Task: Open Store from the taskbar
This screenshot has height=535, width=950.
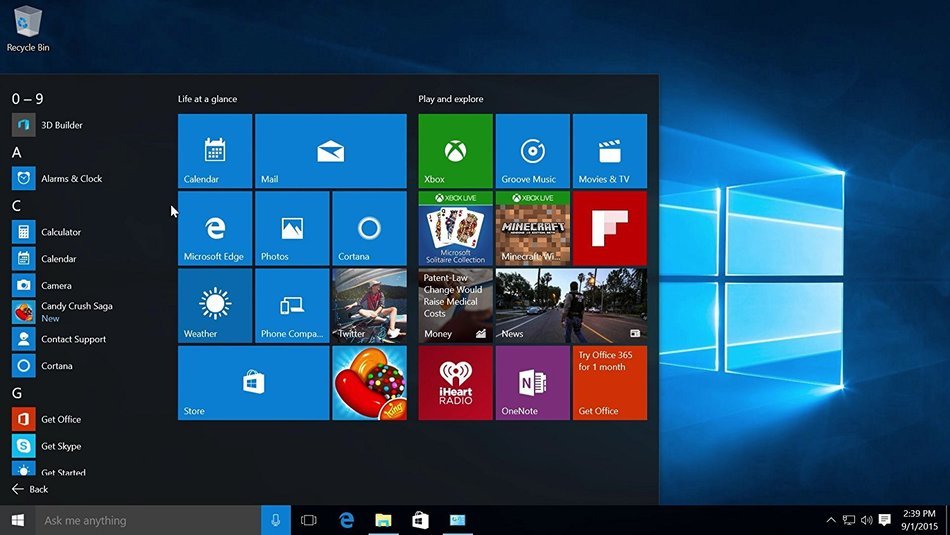Action: 420,520
